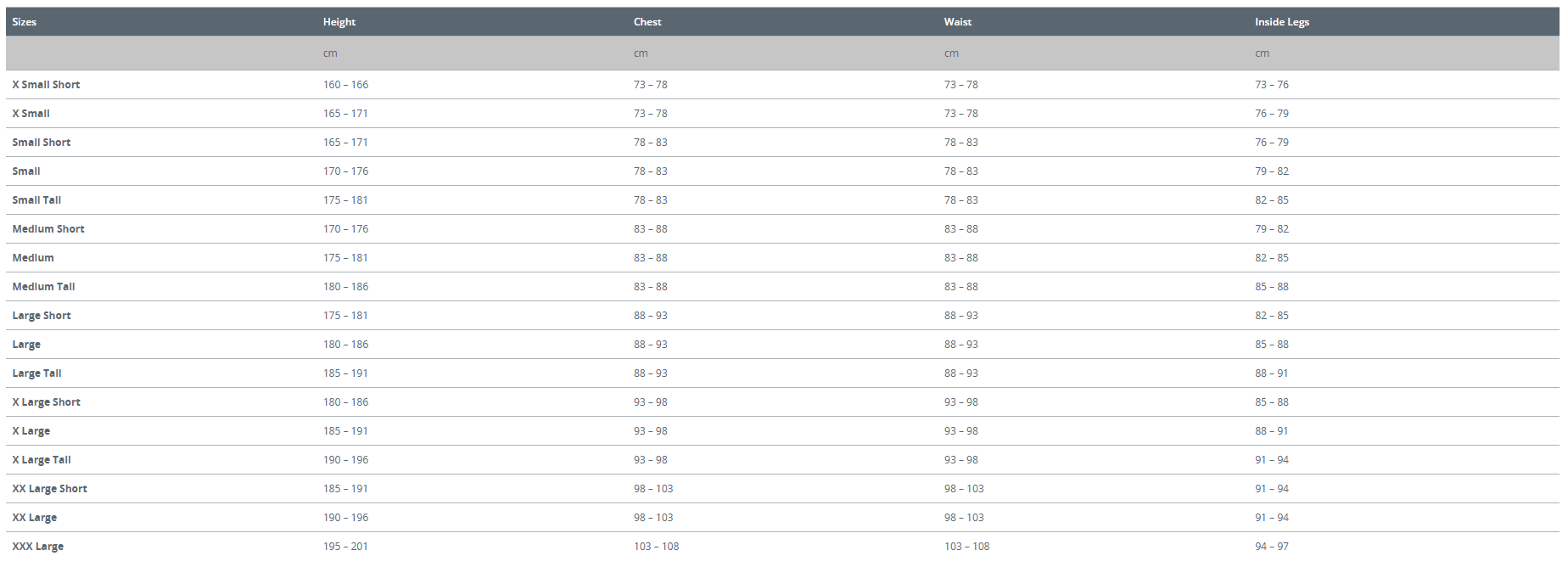Click the Height column header
This screenshot has width=1568, height=567.
339,22
